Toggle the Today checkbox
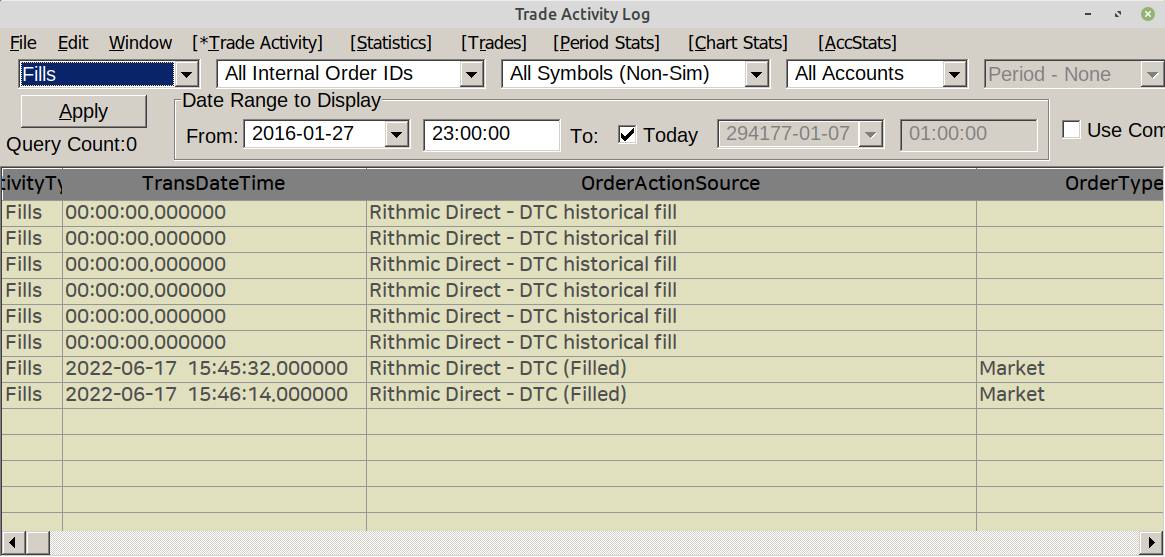 point(628,134)
